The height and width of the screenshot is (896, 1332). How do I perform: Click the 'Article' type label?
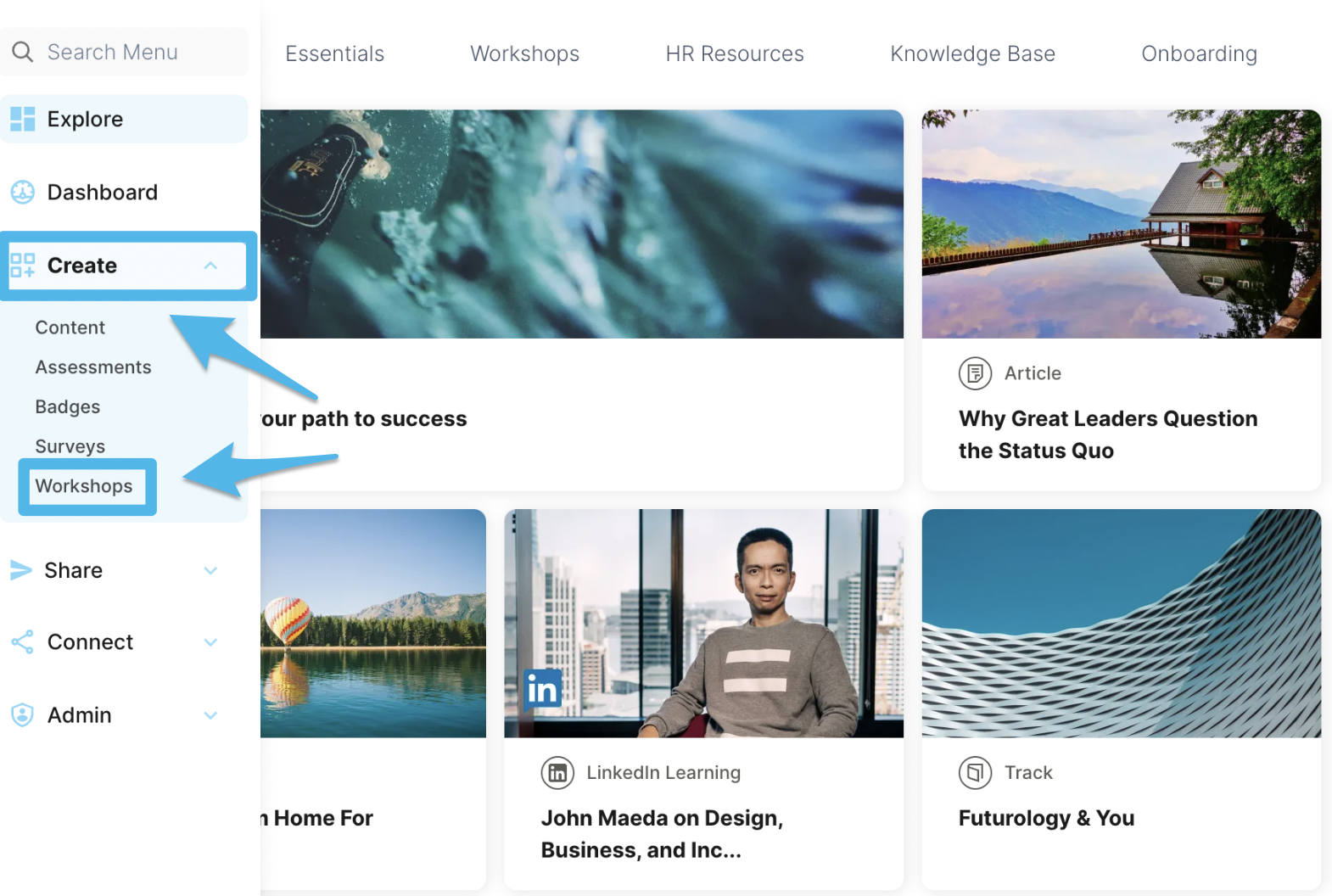pyautogui.click(x=1033, y=373)
